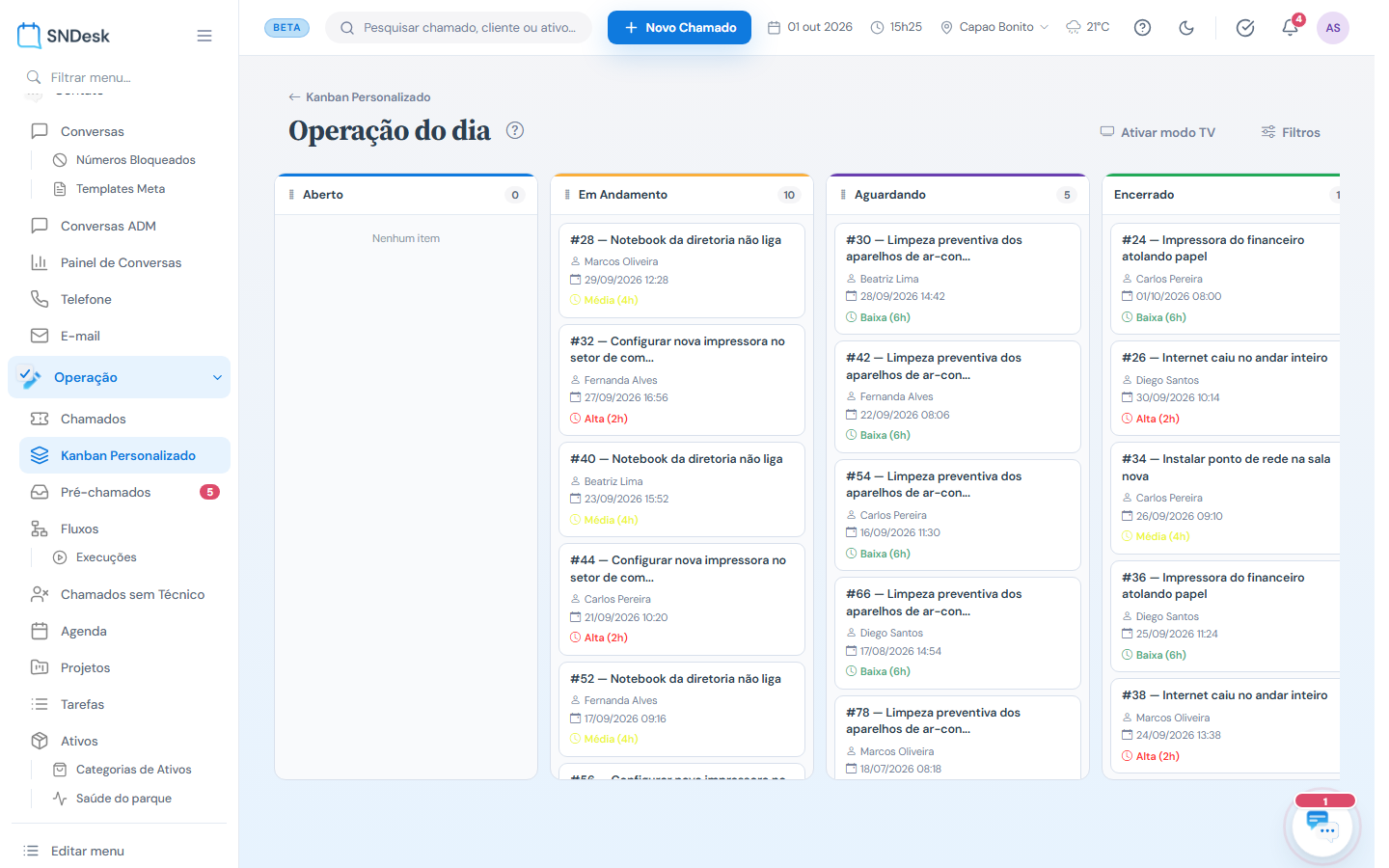Click the 15h25 clock indicator

click(x=896, y=27)
